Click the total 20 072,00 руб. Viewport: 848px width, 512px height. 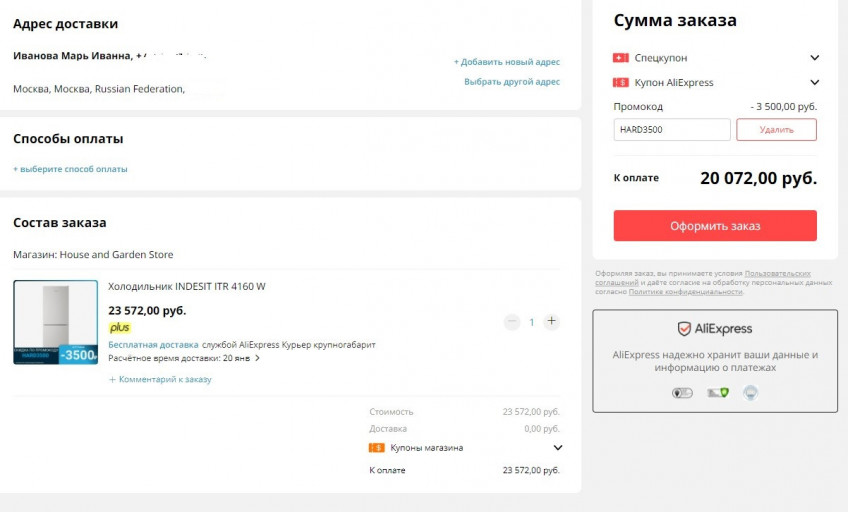click(758, 178)
